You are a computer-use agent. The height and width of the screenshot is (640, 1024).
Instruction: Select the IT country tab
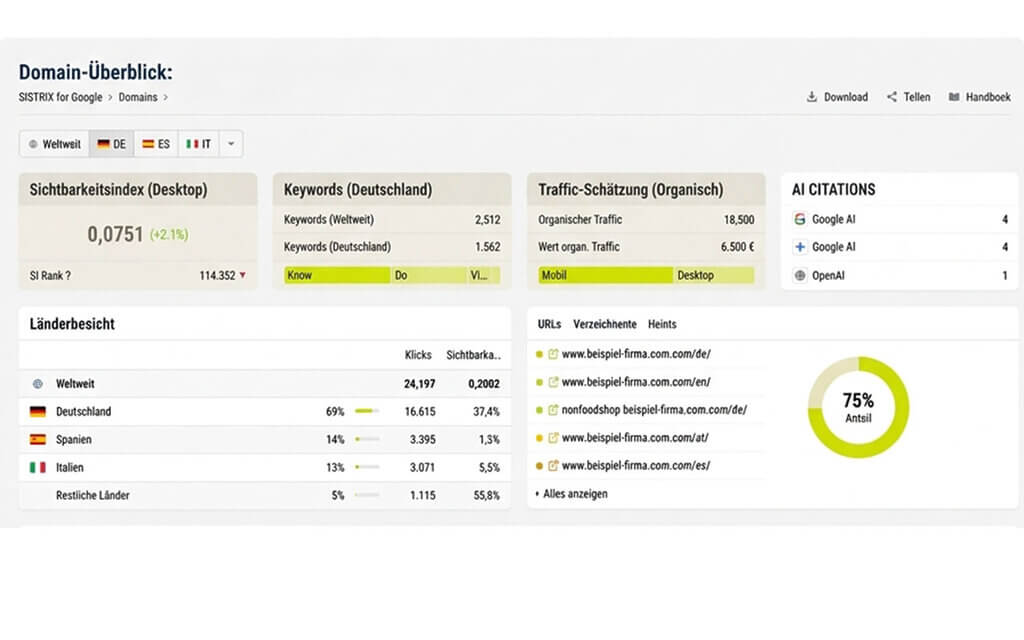click(199, 144)
